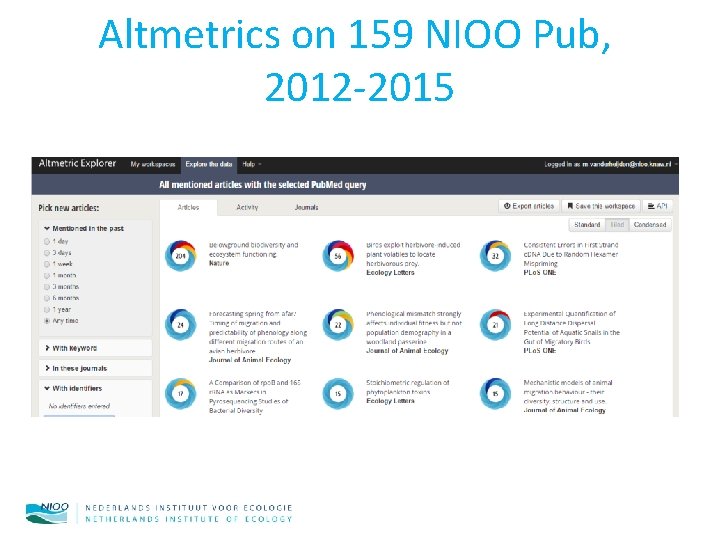Open 'Experimental Quantification of Long Distance Dispersal' article

pyautogui.click(x=572, y=328)
